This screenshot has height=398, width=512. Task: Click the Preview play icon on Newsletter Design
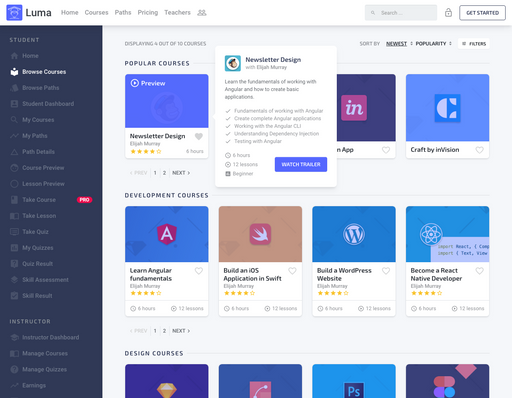point(135,83)
